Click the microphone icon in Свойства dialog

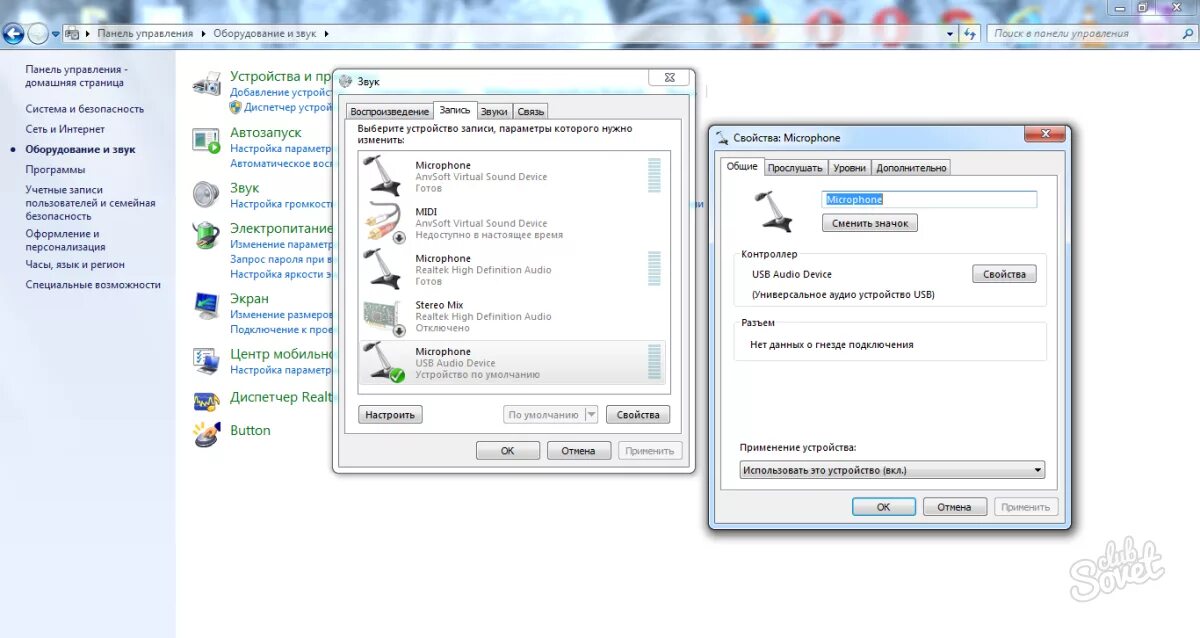[x=775, y=211]
